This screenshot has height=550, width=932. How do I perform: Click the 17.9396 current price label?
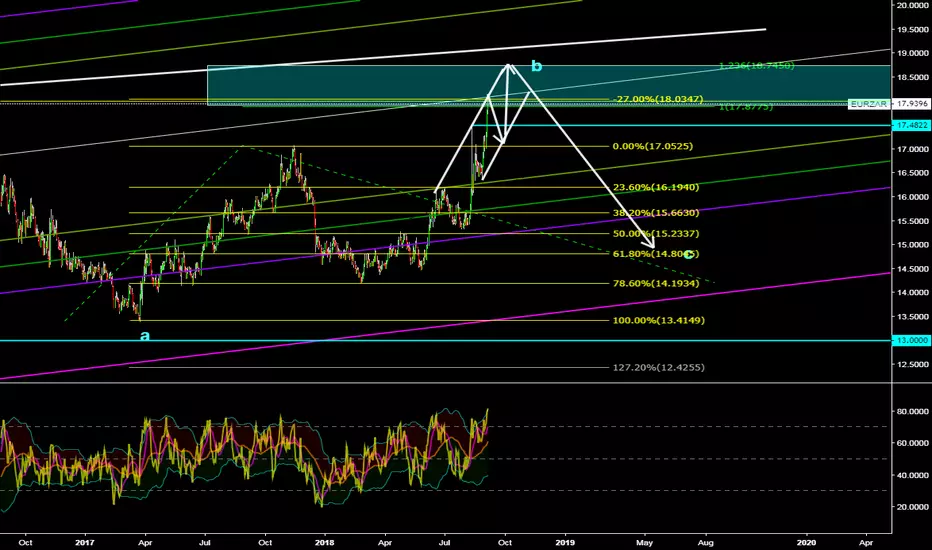click(912, 103)
